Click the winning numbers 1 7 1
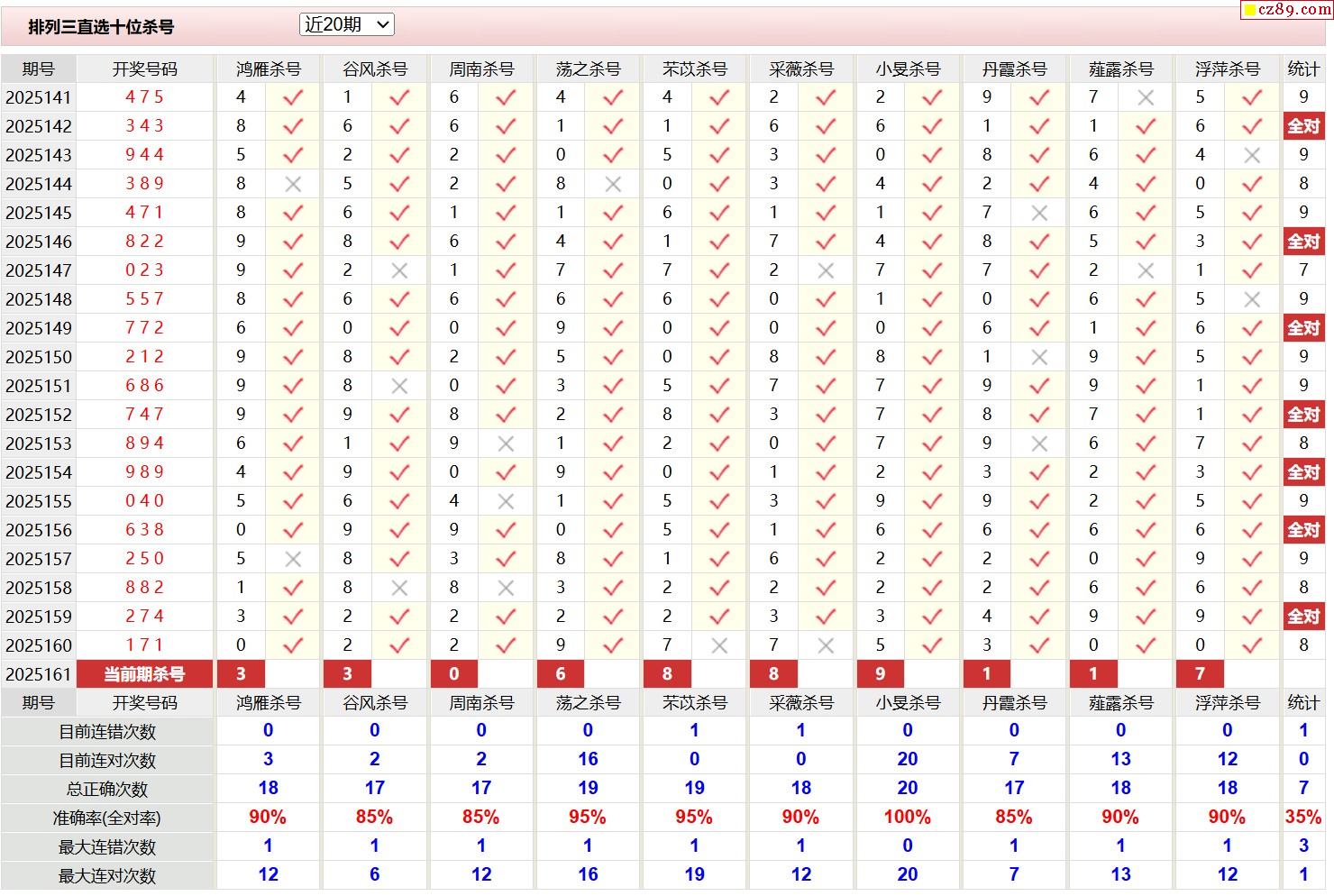The width and height of the screenshot is (1334, 896). [x=145, y=645]
